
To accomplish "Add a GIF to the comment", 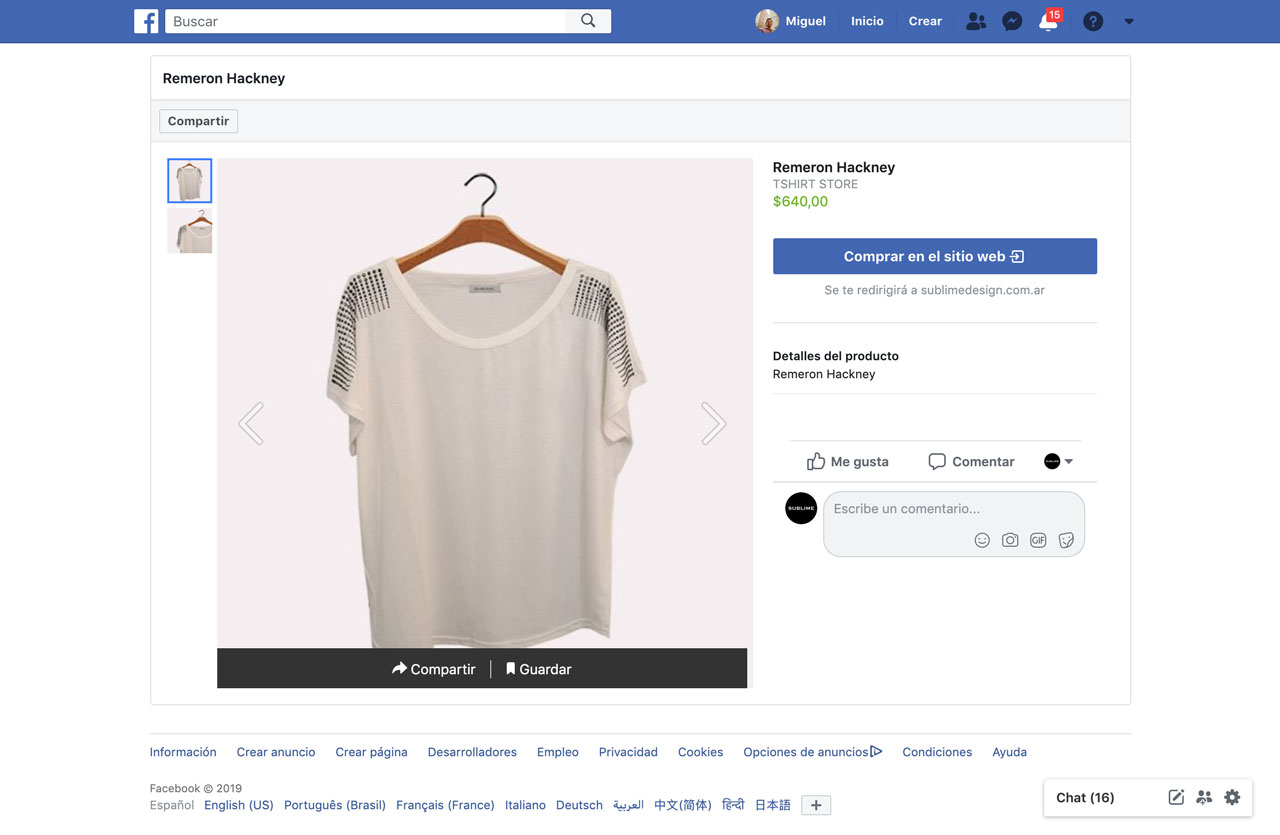I will click(1038, 540).
